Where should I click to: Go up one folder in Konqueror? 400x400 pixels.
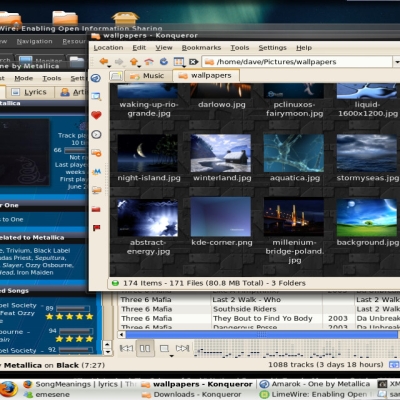(134, 61)
